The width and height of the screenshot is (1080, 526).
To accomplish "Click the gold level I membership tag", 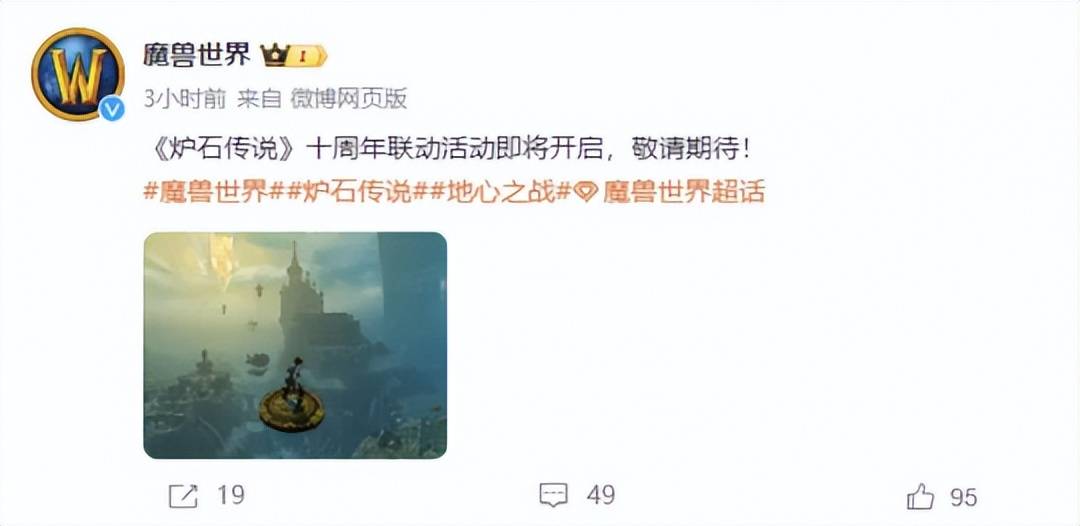I will coord(306,56).
